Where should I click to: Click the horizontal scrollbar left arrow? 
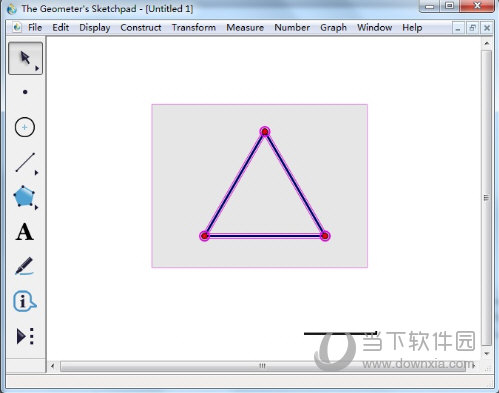click(53, 366)
